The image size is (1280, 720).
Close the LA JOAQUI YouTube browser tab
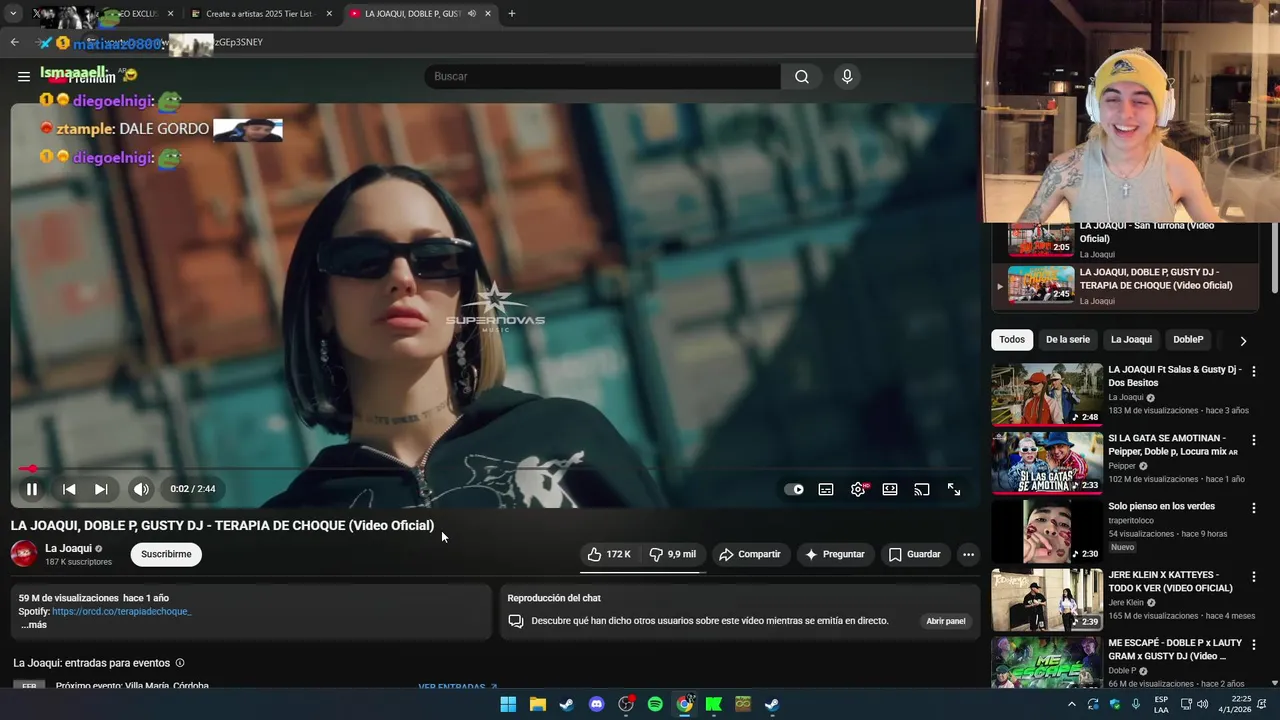pos(488,14)
